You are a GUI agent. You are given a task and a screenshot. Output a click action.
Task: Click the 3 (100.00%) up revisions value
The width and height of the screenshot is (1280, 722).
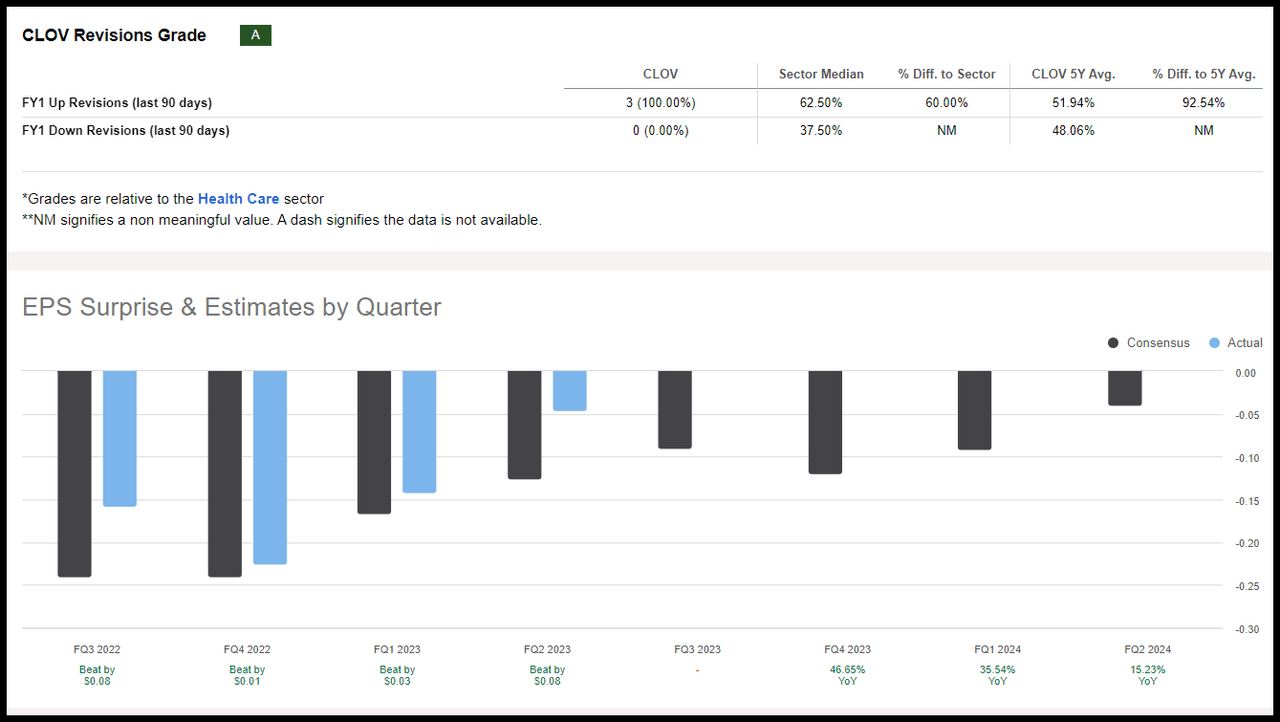pyautogui.click(x=660, y=102)
